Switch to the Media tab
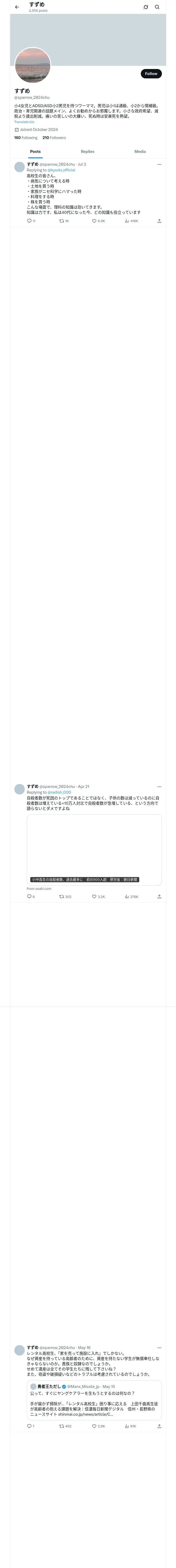Viewport: 176px width, 1568px height. (x=140, y=152)
